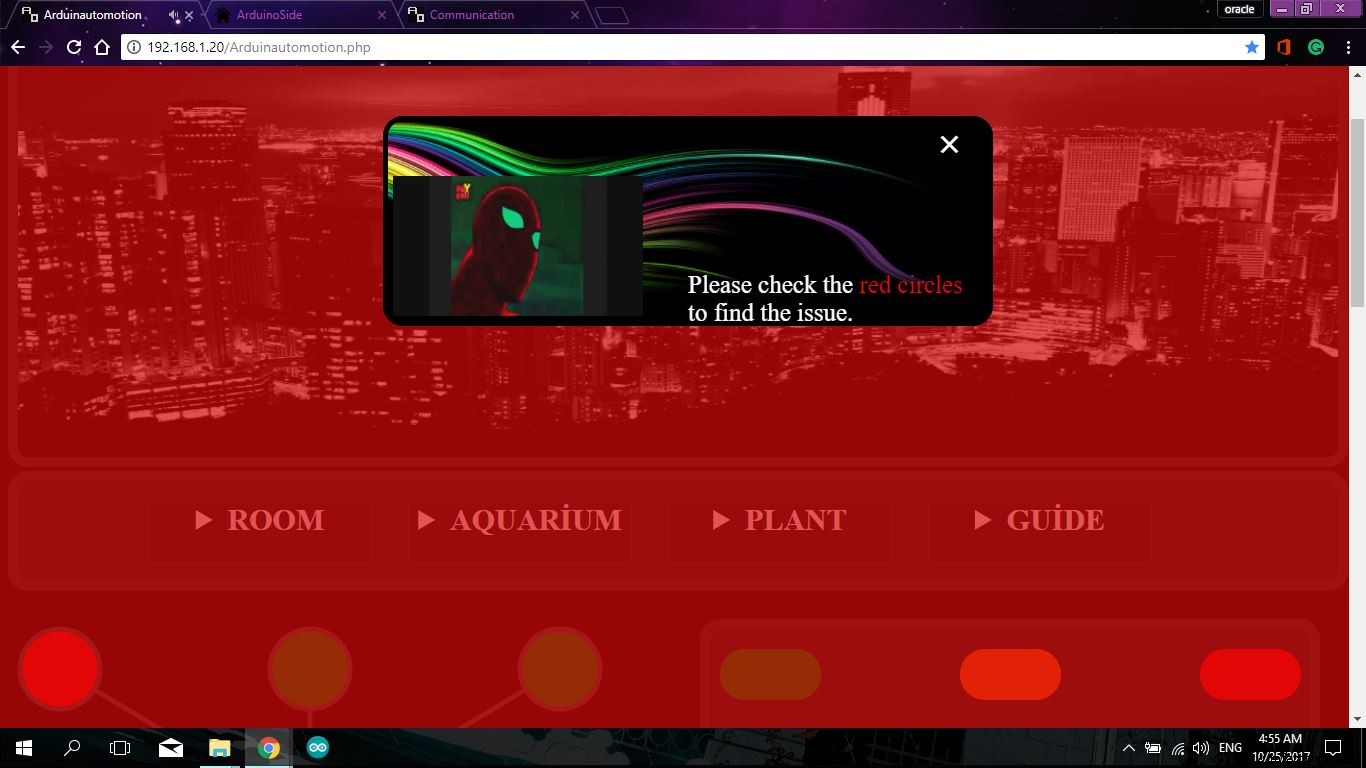Open the ROOM section

coord(260,520)
